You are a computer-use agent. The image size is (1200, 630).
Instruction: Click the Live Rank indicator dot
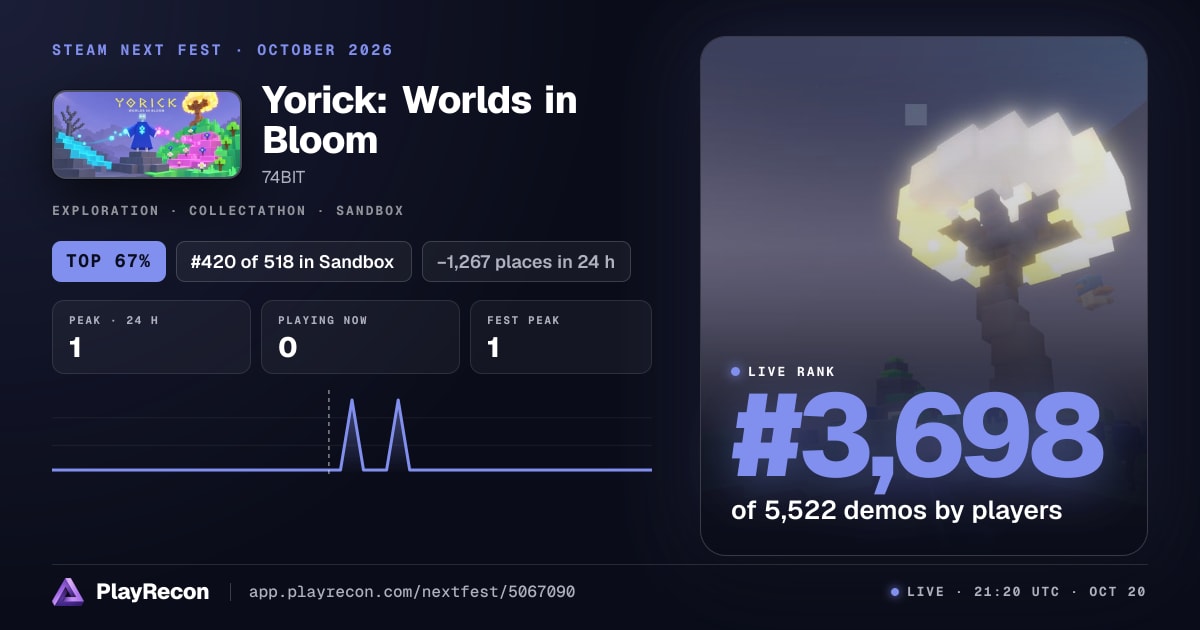click(736, 371)
